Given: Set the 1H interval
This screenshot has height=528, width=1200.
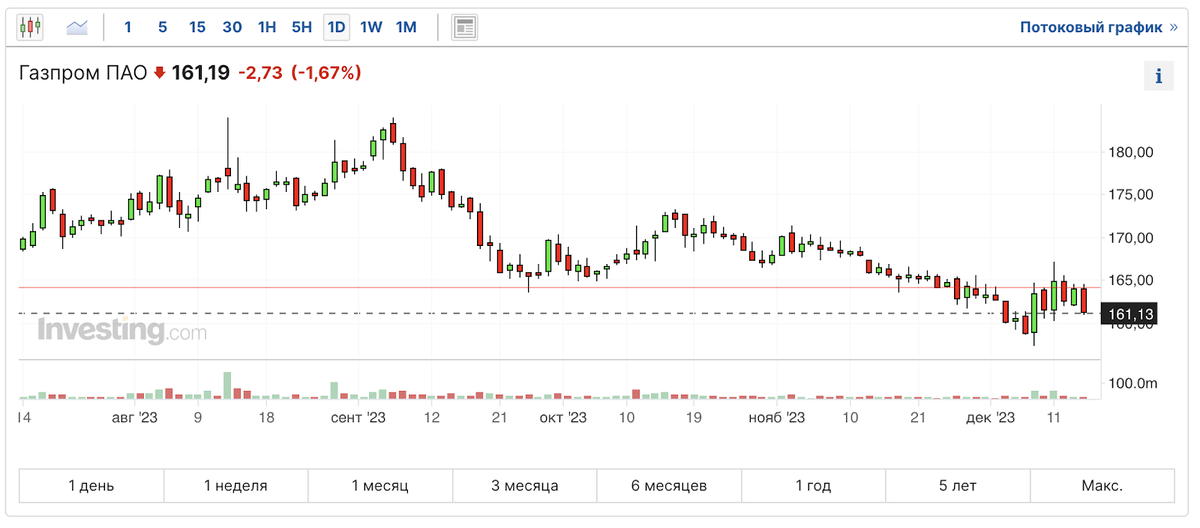Looking at the screenshot, I should tap(267, 27).
